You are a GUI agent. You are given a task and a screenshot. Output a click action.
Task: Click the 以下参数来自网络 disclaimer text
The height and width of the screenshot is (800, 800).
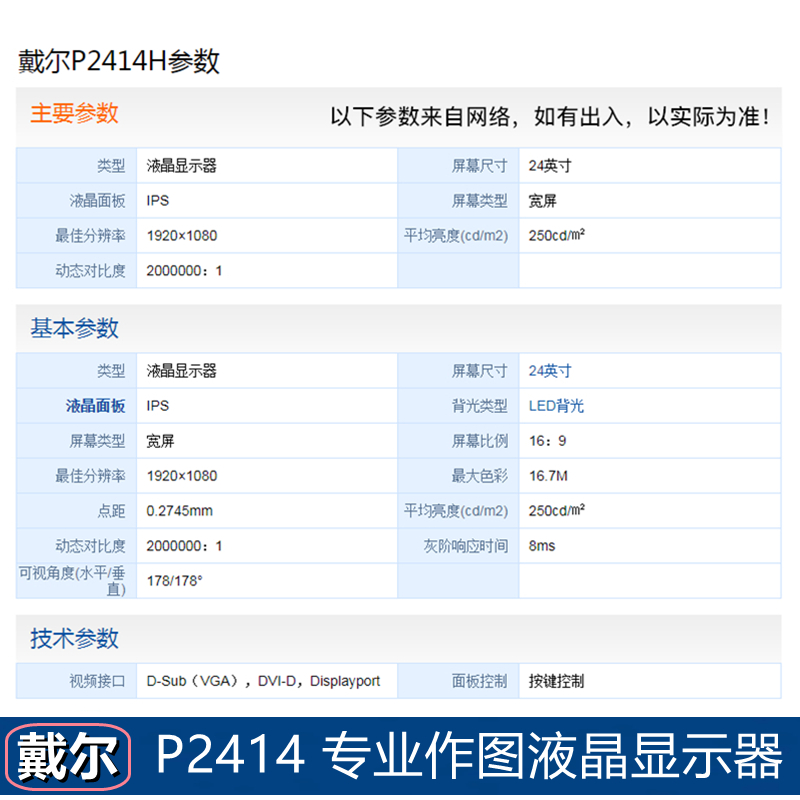coord(549,117)
